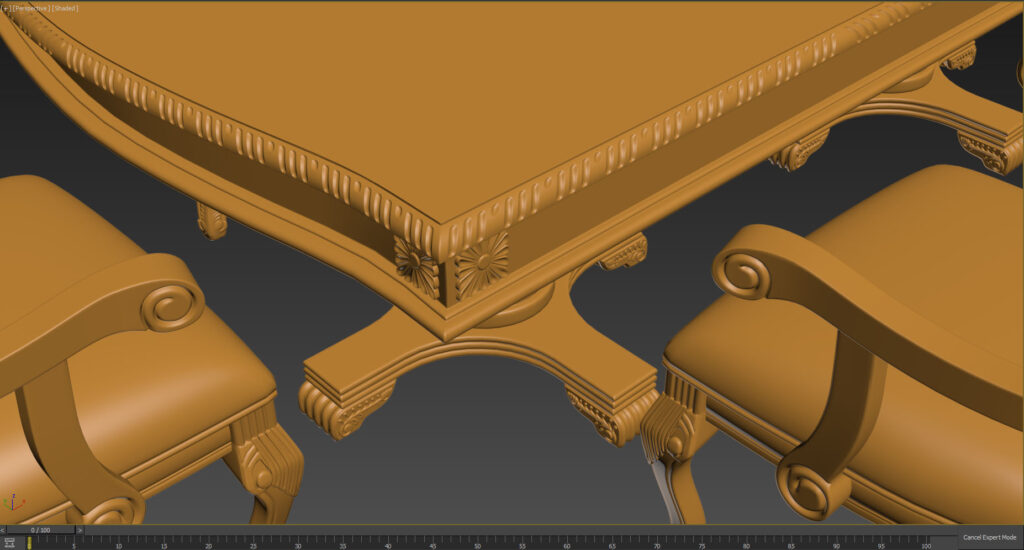
Task: Select the 0 / 100 time slider handle
Action: point(40,530)
